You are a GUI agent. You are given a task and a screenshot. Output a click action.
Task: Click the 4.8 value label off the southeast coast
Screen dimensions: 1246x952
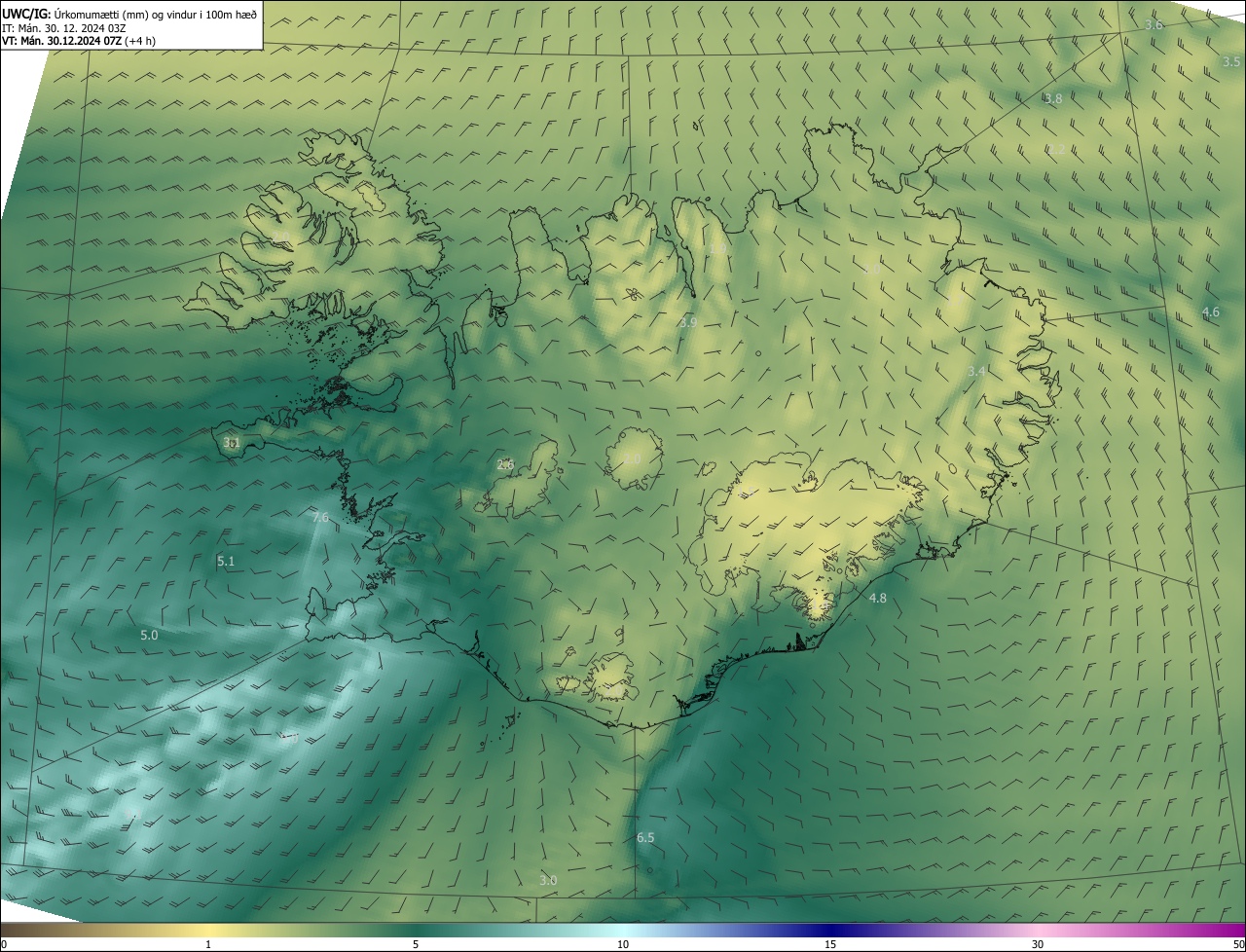pyautogui.click(x=878, y=598)
